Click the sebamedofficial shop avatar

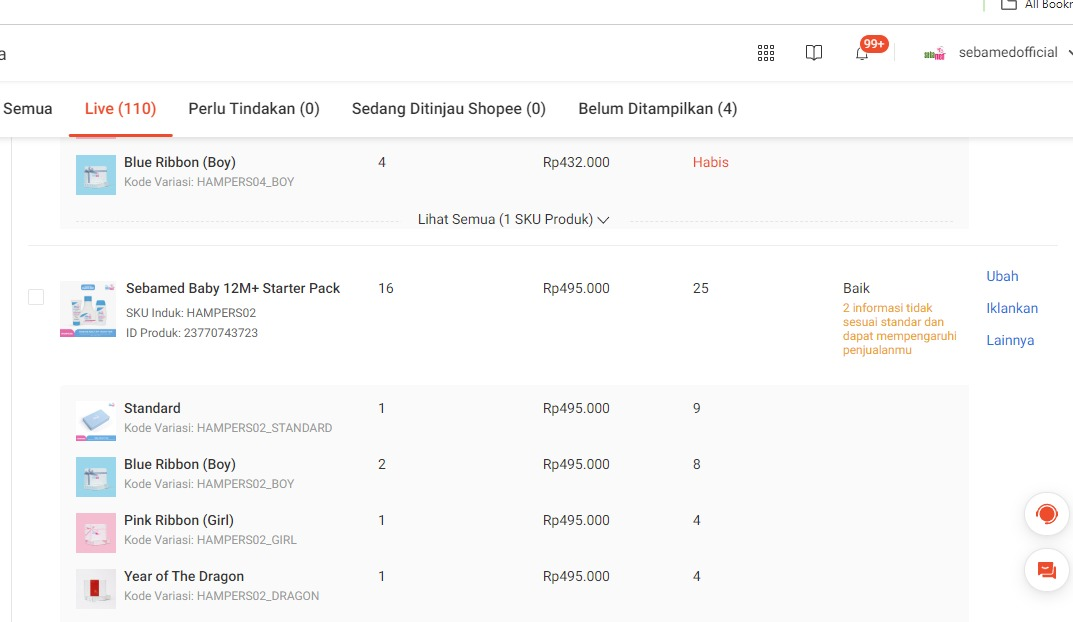coord(934,53)
